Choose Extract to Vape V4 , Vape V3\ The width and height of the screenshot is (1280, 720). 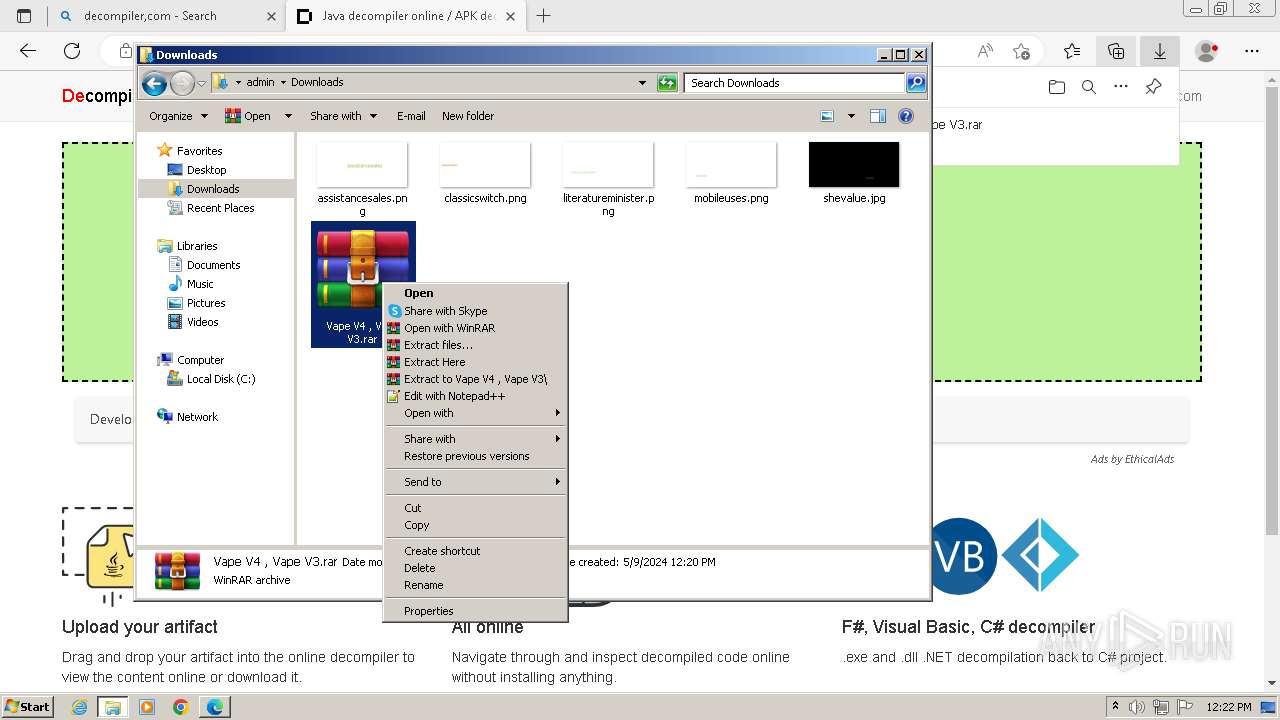pos(476,379)
